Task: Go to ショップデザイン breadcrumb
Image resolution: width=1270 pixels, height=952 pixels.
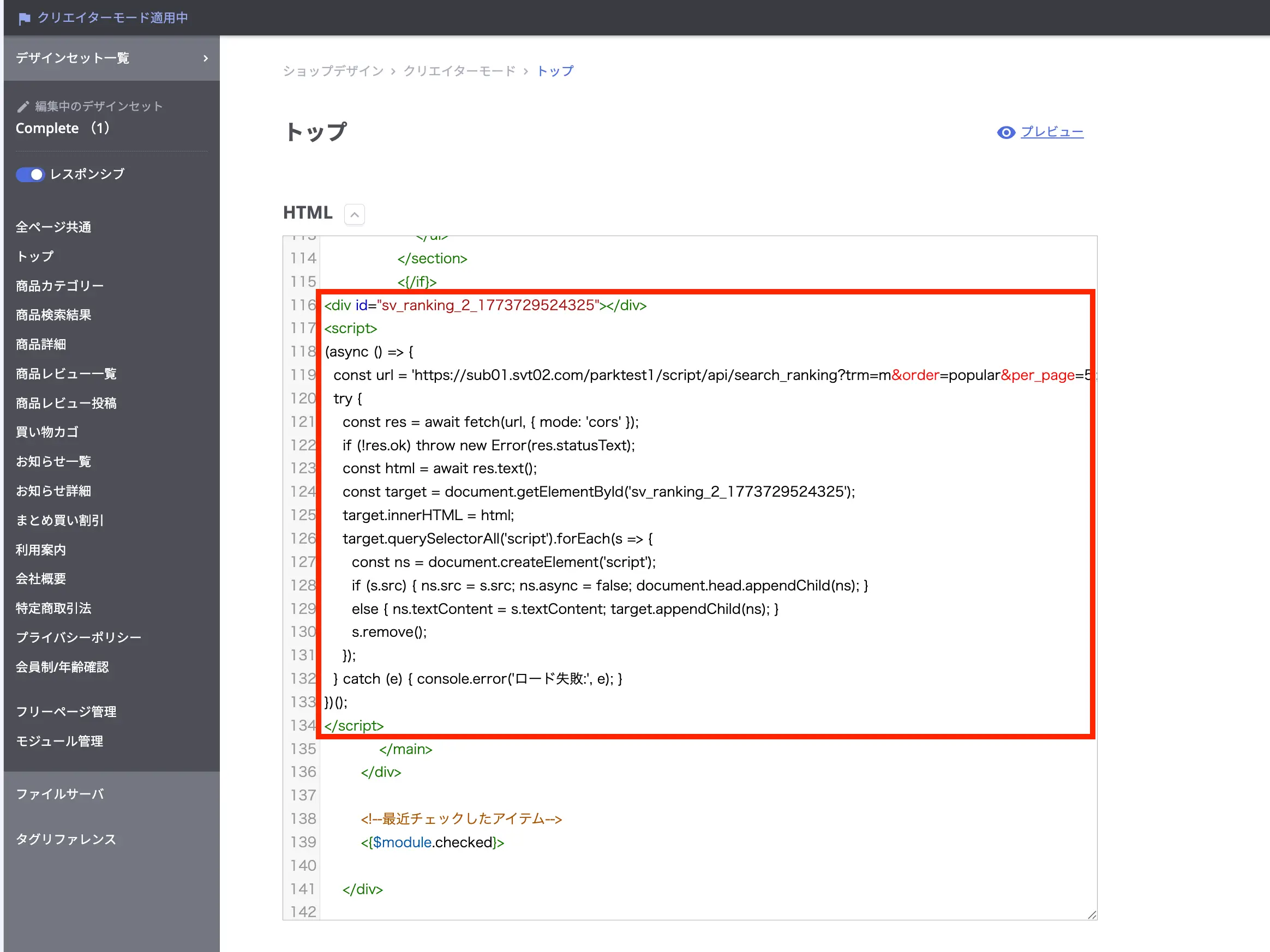Action: pos(333,71)
